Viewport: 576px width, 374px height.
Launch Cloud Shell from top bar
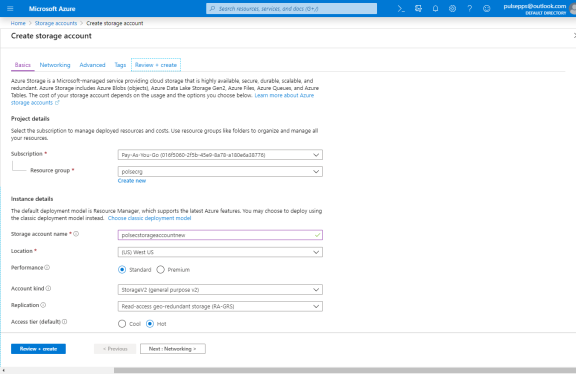pyautogui.click(x=401, y=8)
